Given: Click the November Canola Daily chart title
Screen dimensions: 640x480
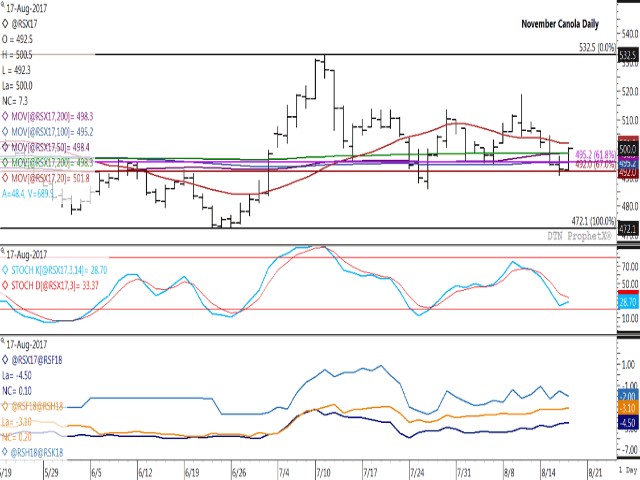Looking at the screenshot, I should (x=560, y=24).
